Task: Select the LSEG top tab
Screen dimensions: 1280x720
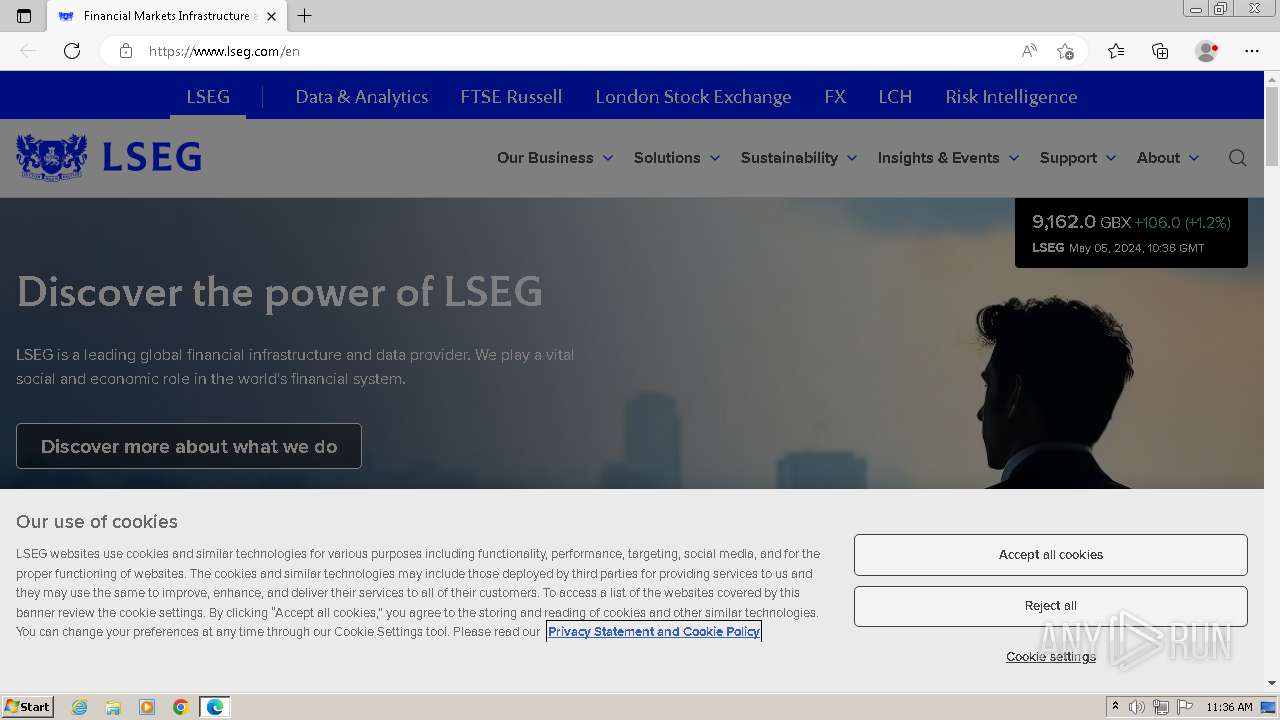Action: click(x=208, y=97)
